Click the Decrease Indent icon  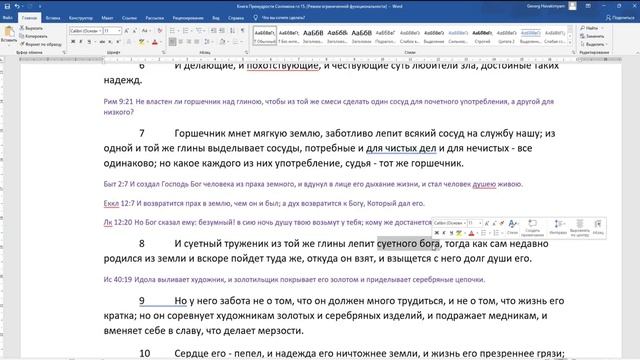click(213, 31)
